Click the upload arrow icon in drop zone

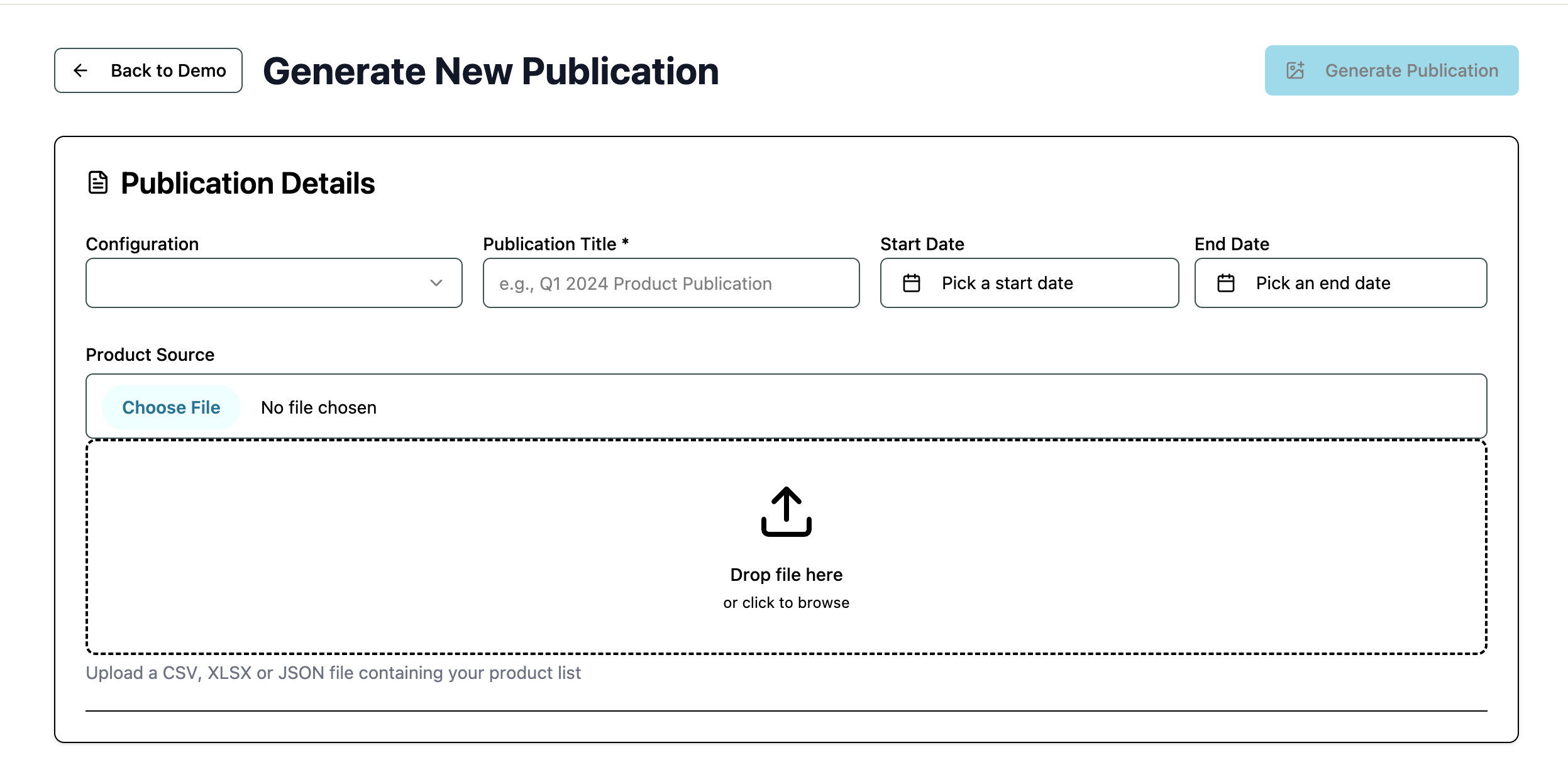click(x=786, y=512)
